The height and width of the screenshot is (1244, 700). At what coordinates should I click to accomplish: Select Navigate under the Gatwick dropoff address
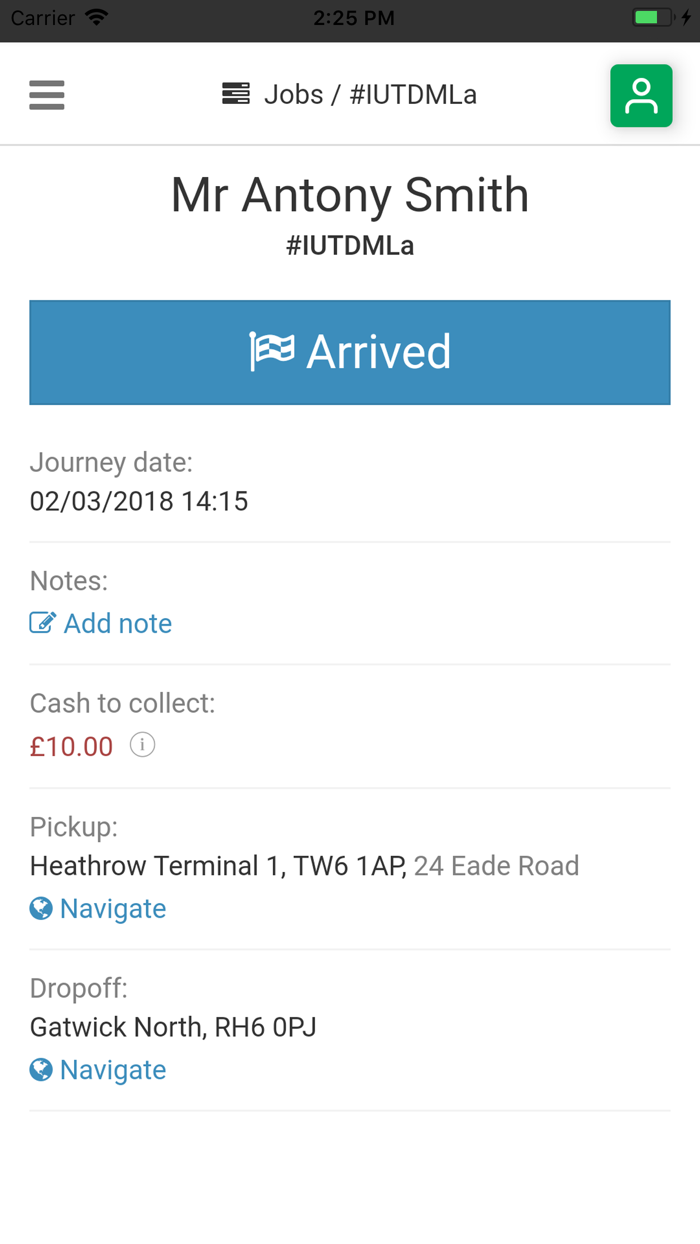[112, 1069]
